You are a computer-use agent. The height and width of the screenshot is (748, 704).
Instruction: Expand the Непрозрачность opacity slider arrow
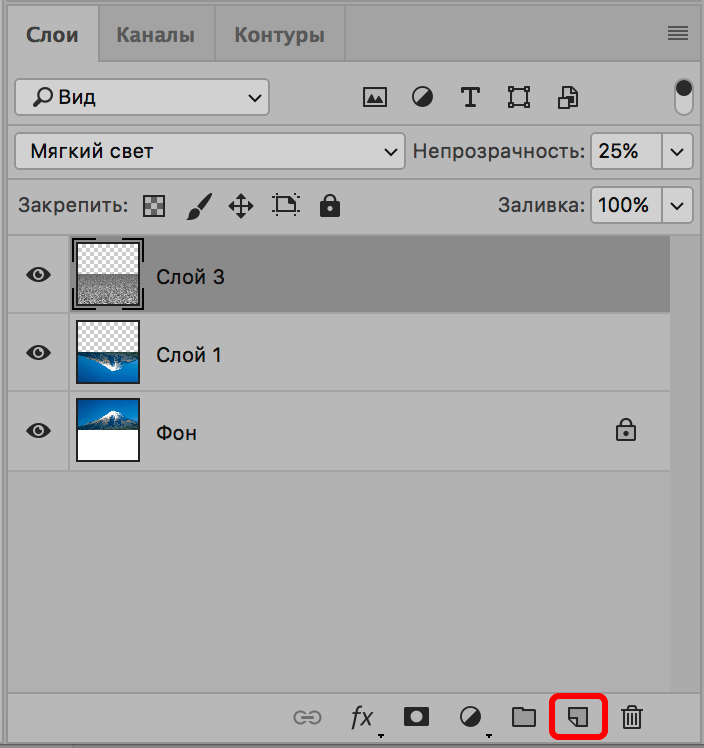[x=678, y=152]
